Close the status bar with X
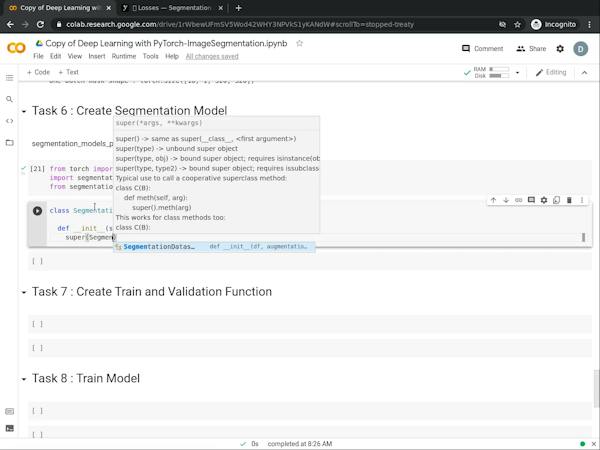This screenshot has width=600, height=450. [594, 444]
